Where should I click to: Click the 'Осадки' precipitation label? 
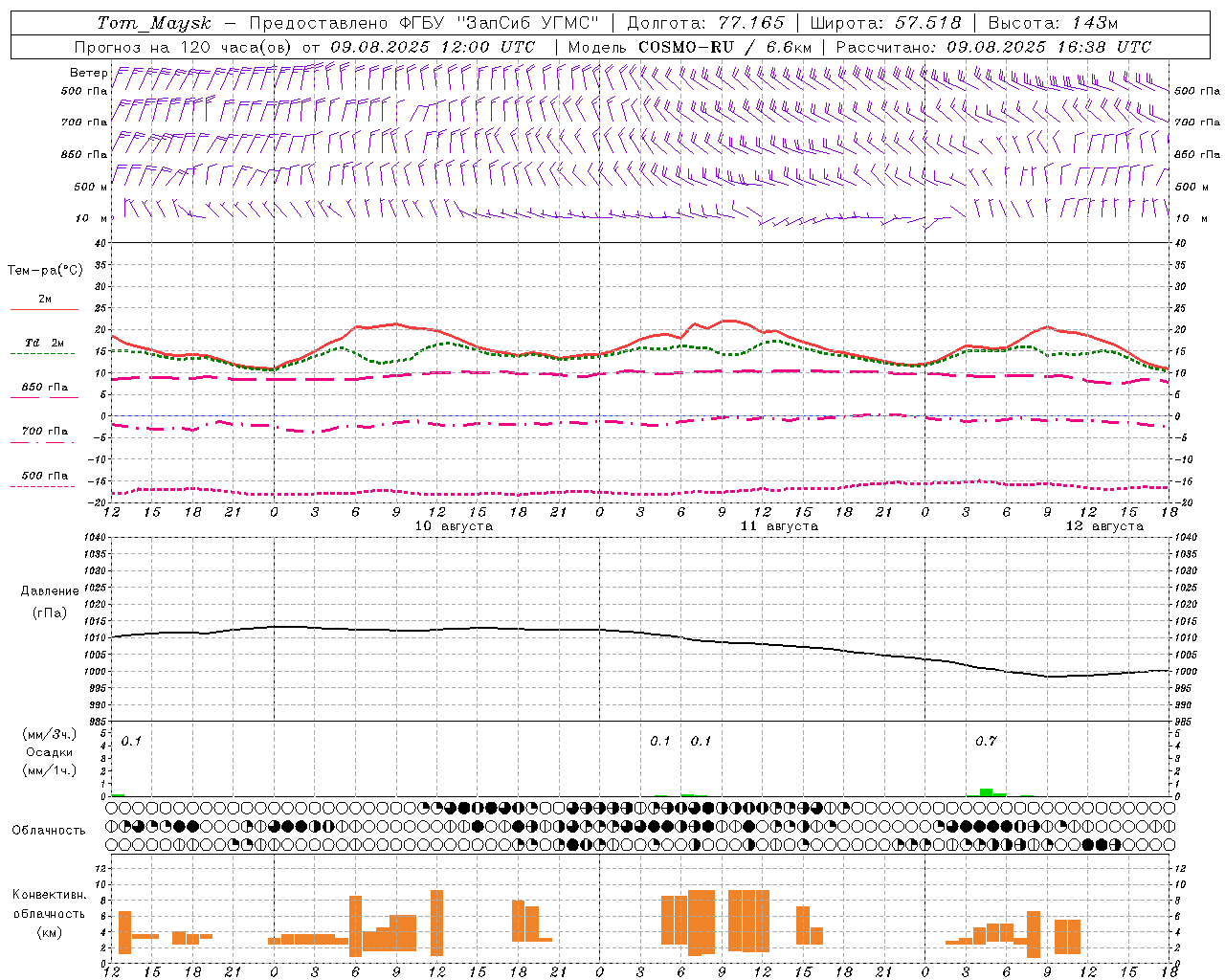[50, 752]
